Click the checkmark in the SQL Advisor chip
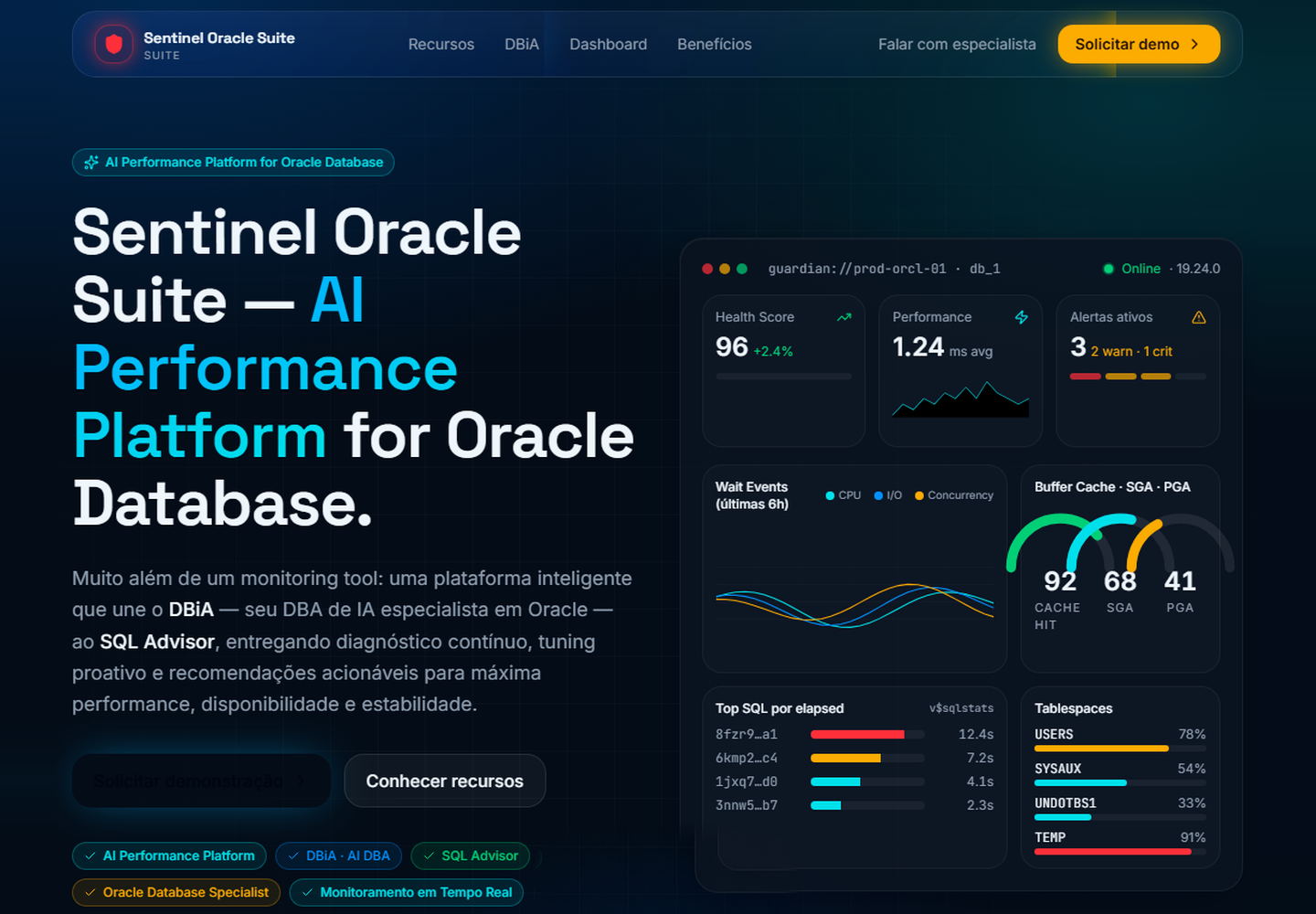 (430, 856)
